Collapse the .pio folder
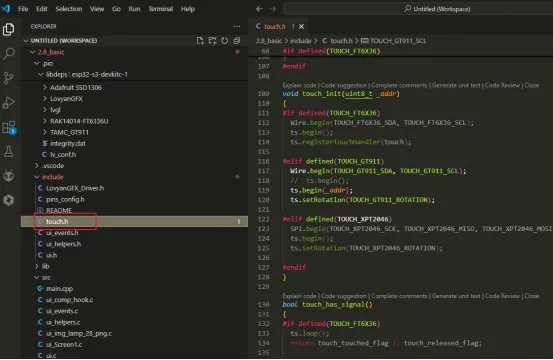This screenshot has height=360, width=553. tap(48, 63)
